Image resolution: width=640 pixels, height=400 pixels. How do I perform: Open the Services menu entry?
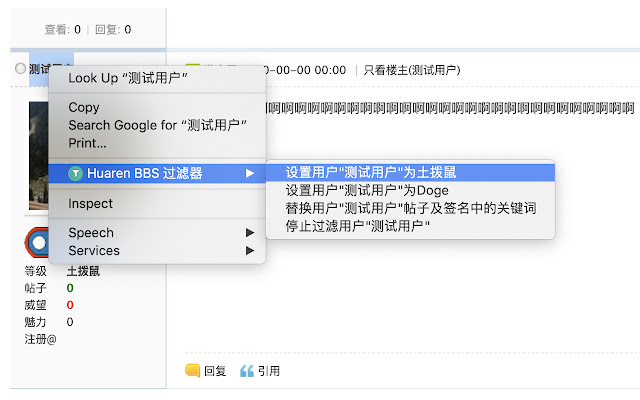coord(157,251)
